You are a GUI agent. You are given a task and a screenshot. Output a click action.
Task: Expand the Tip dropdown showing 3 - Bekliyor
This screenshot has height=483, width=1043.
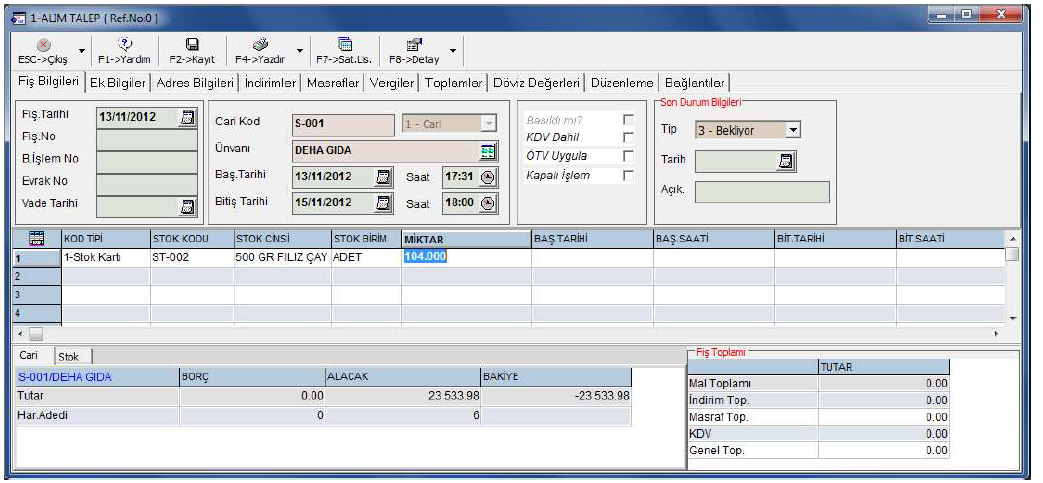point(793,130)
